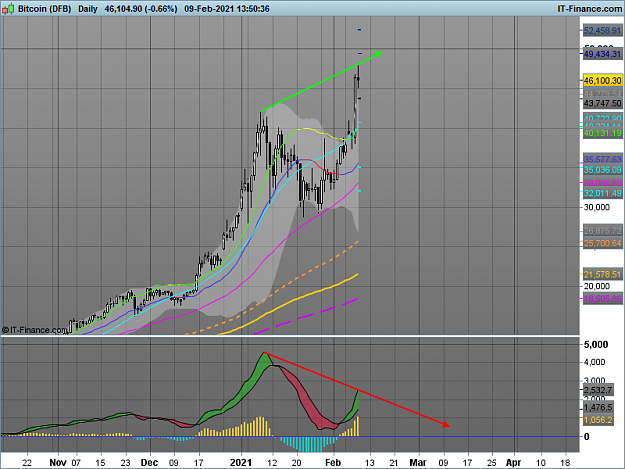Select the 25 date label before Apr

tap(491, 463)
